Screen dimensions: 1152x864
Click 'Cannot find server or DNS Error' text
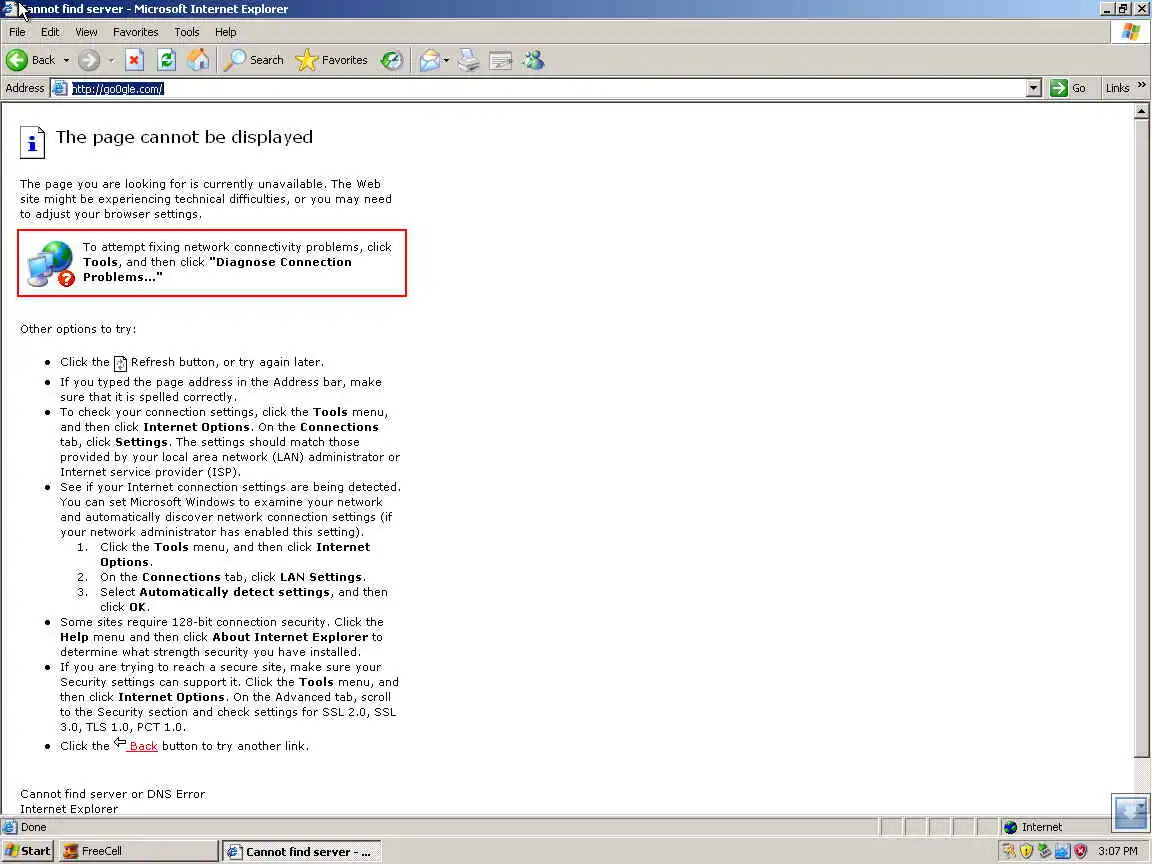tap(112, 794)
